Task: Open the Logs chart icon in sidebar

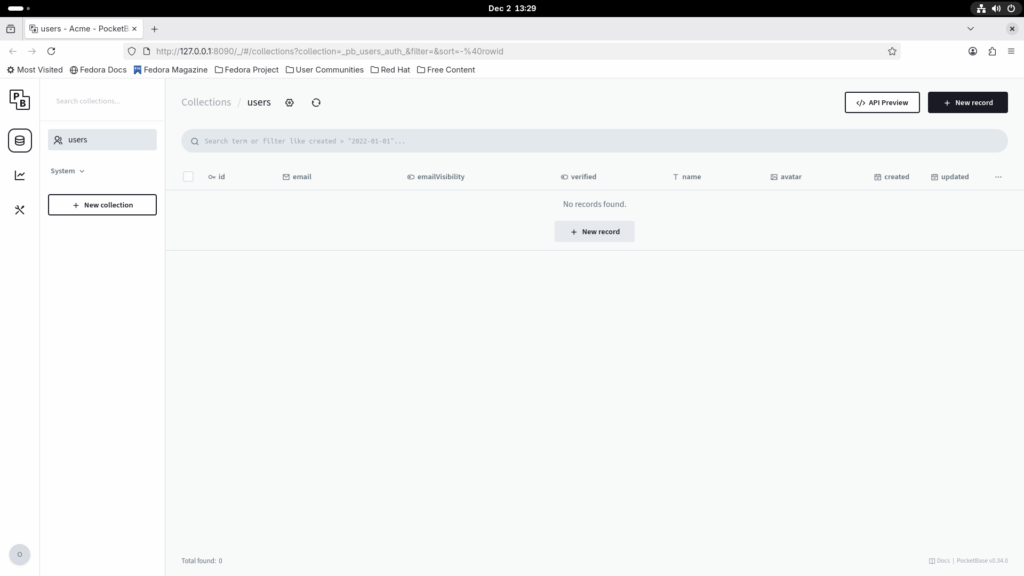Action: point(20,175)
